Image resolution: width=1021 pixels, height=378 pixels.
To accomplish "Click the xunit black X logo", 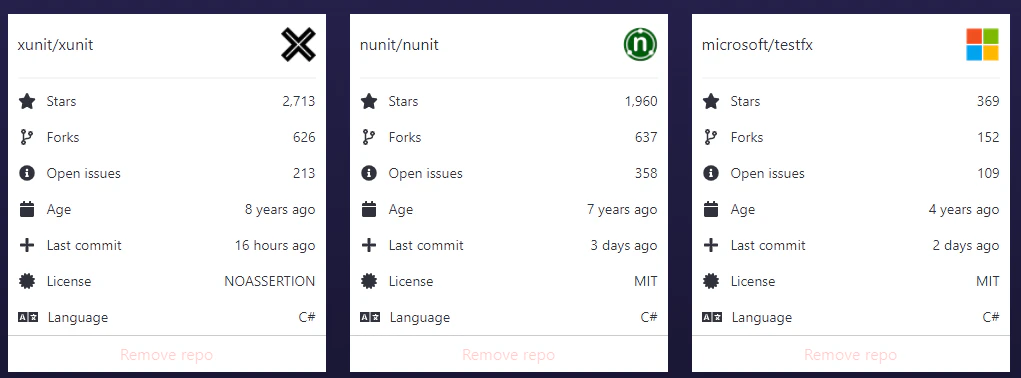I will coord(298,45).
